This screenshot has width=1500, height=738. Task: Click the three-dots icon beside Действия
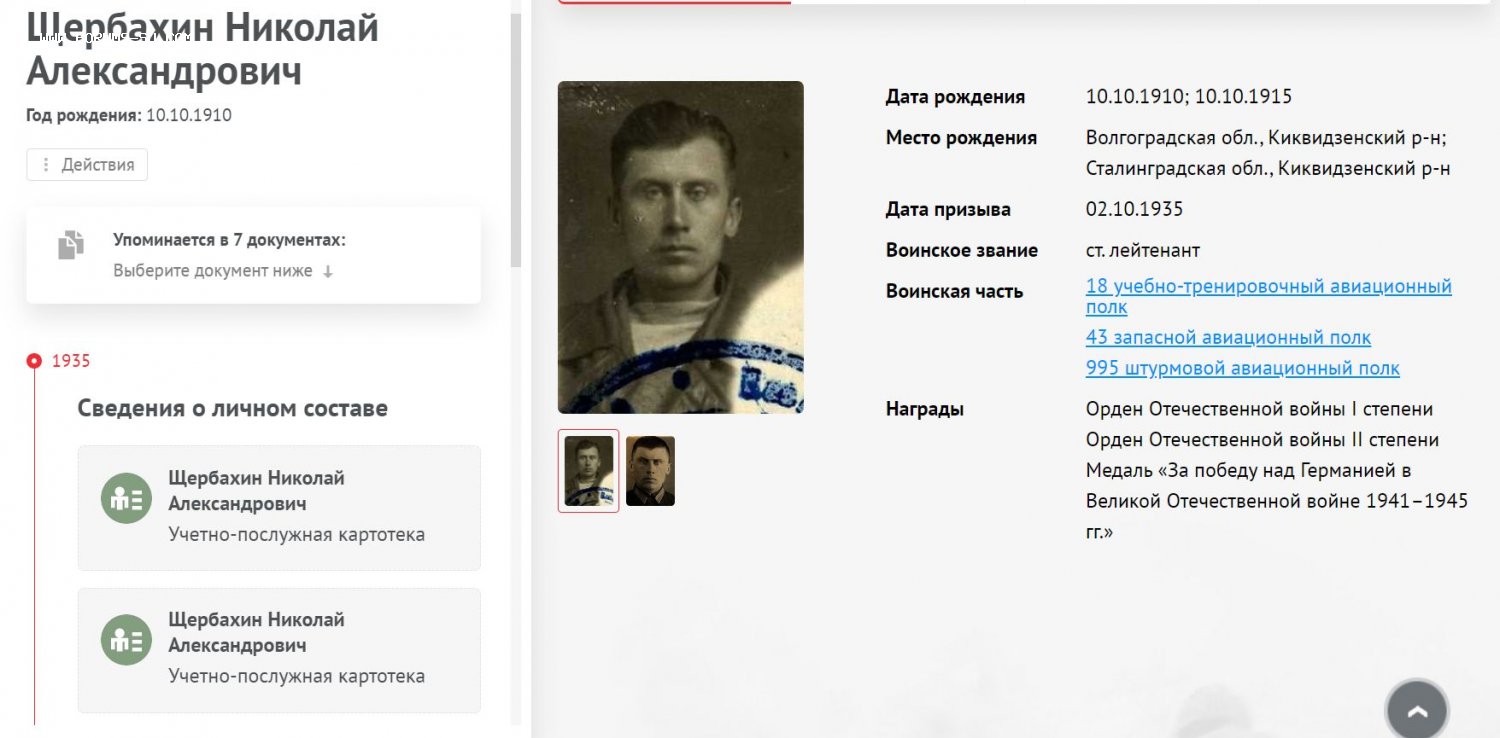tap(46, 165)
